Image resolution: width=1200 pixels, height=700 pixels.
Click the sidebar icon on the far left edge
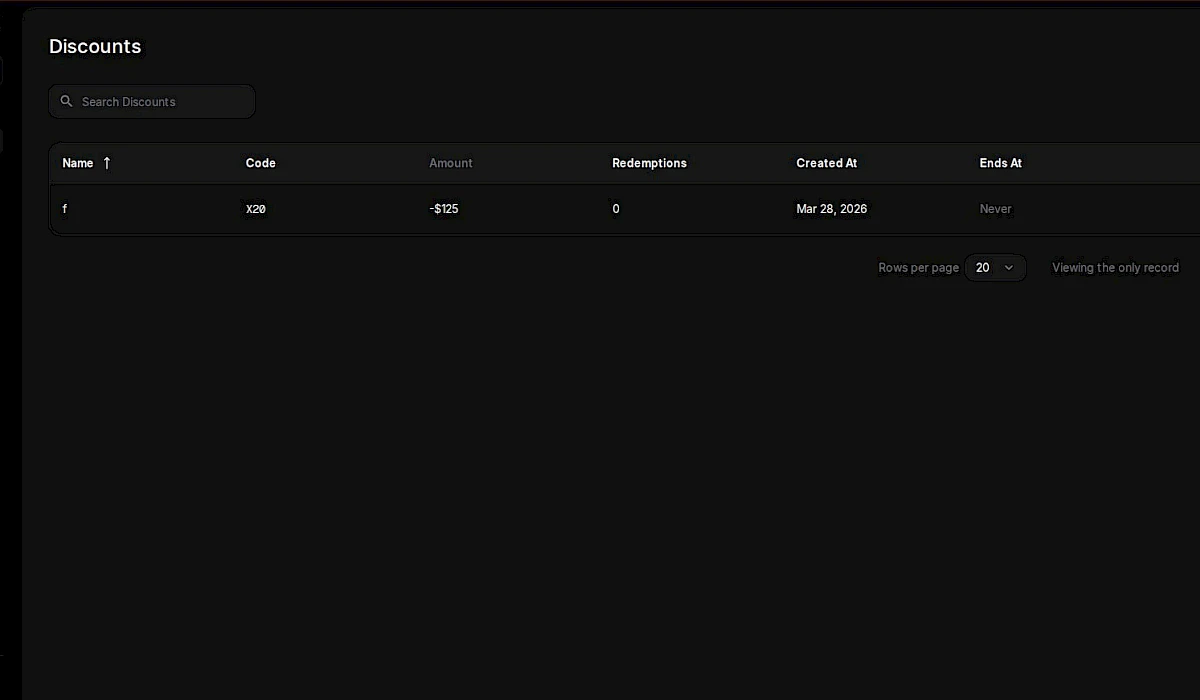click(4, 70)
